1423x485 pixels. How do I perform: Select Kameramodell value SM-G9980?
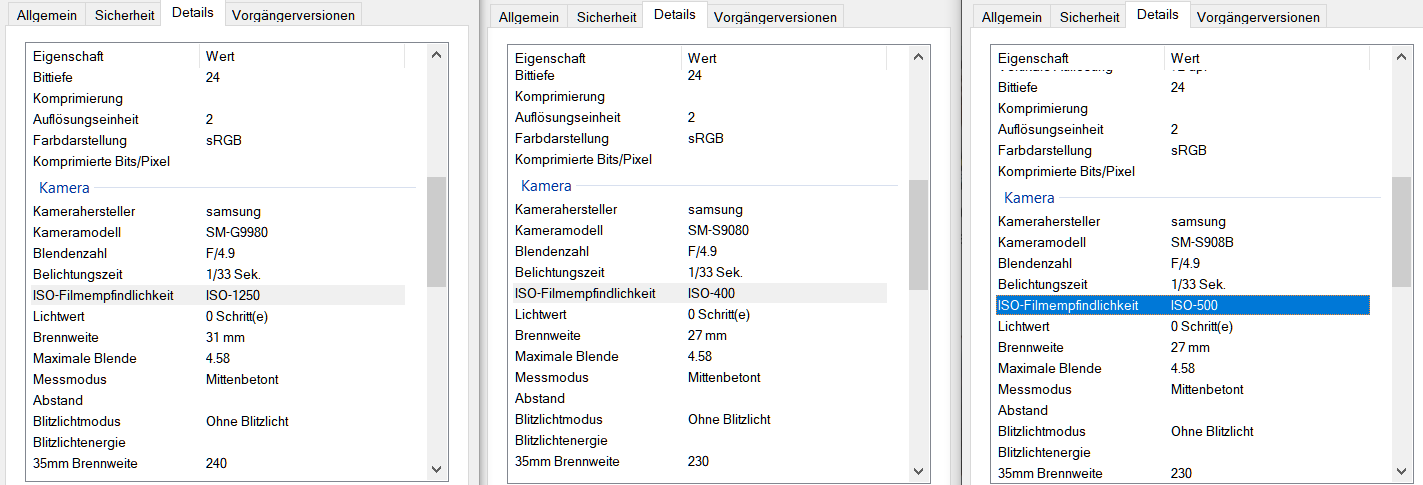pos(237,232)
